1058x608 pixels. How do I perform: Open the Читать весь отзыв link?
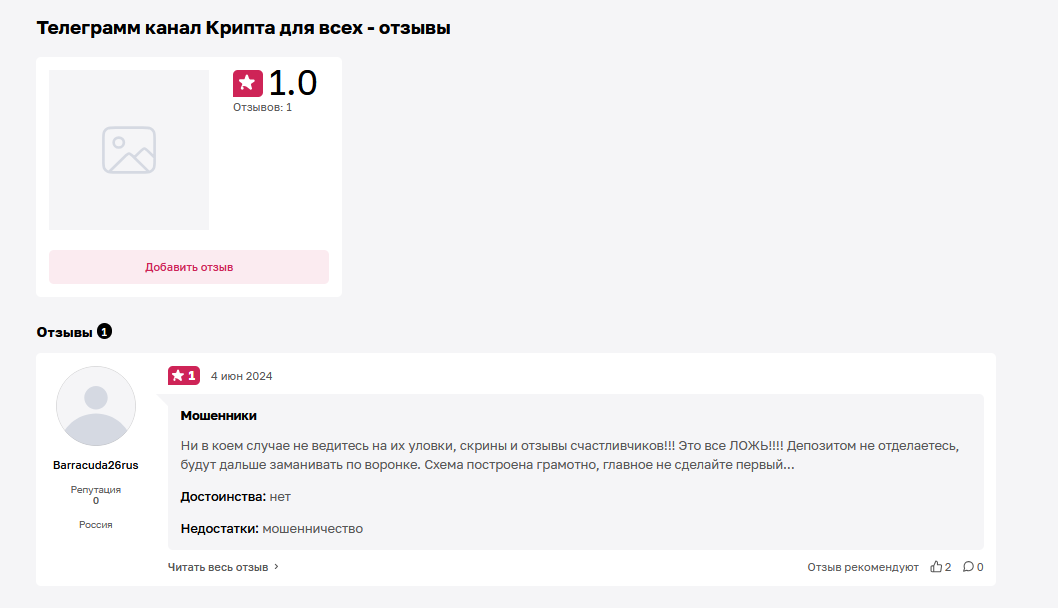[x=218, y=568]
